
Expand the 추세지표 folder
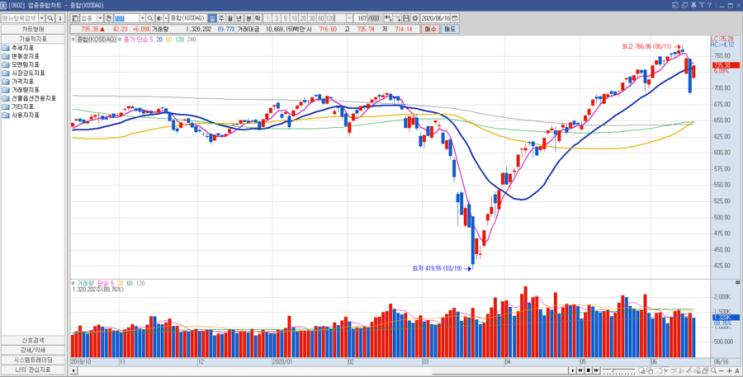[x=18, y=48]
